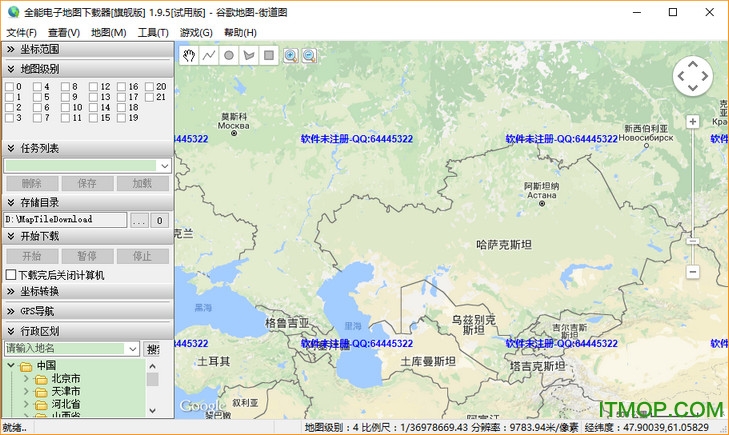
Task: Toggle 下载完后关闭计算机 checkbox
Action: click(x=11, y=275)
